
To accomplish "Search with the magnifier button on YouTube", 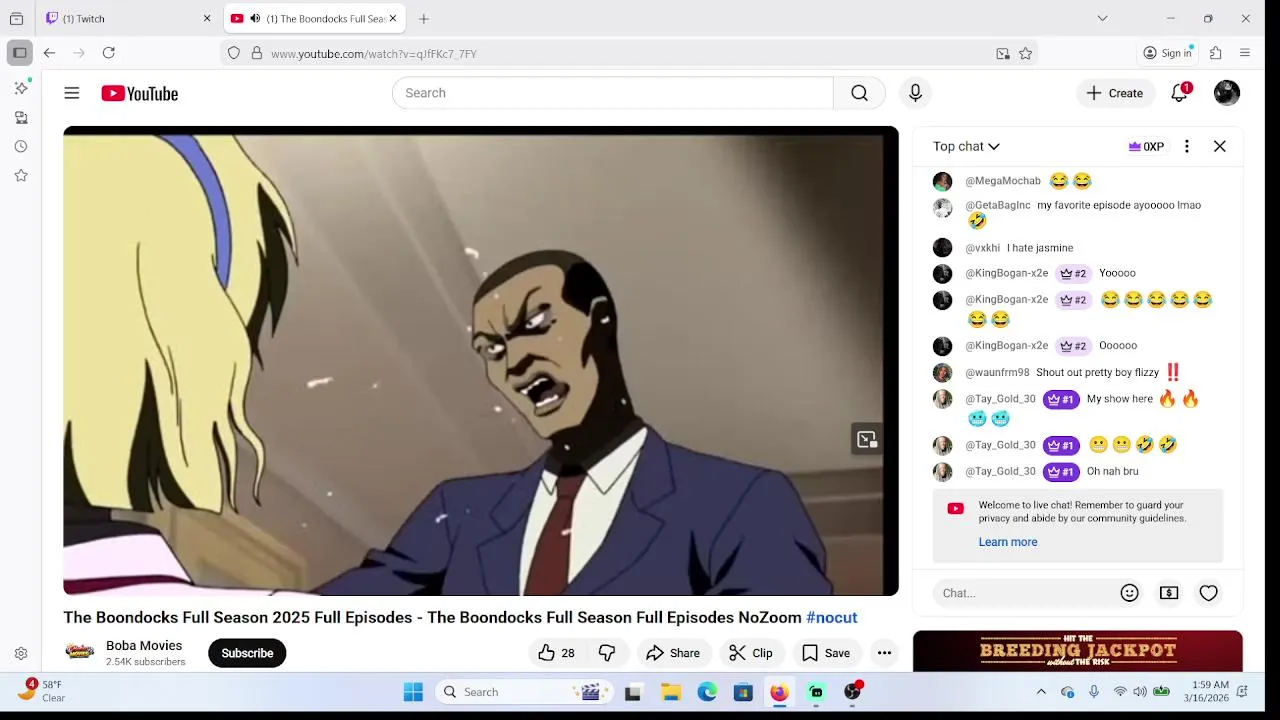I will (859, 93).
